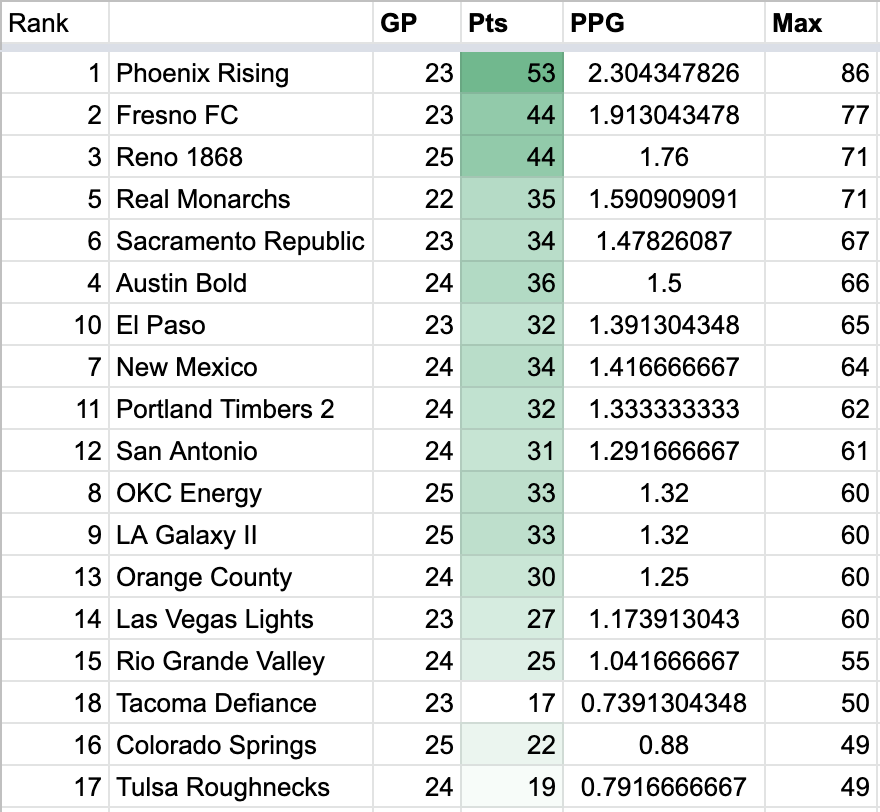The image size is (880, 812).
Task: Select Tacoma Defiance's 17 points cell
Action: click(x=512, y=703)
